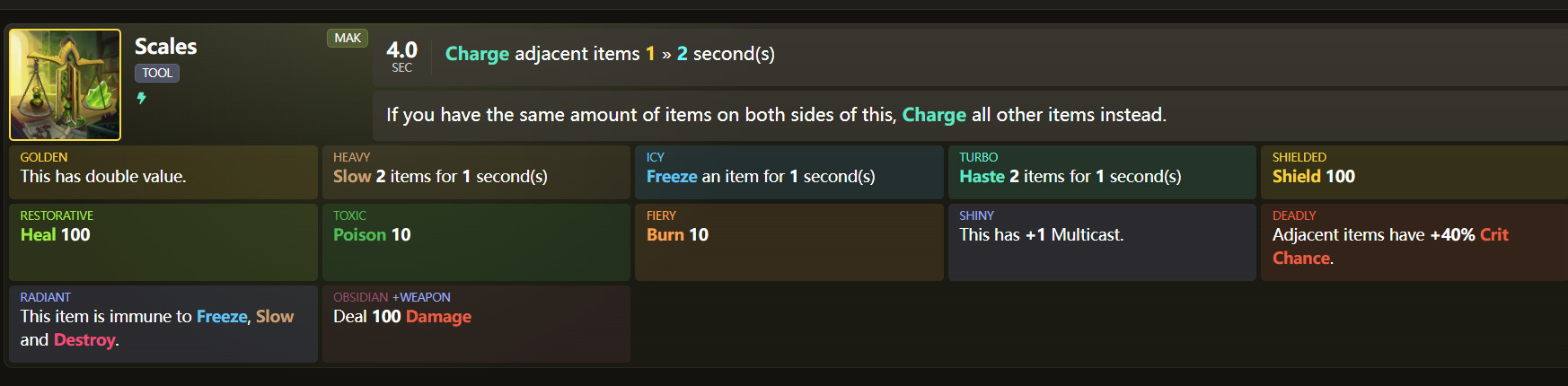Select the Shielded enchantment card
This screenshot has height=386, width=1568.
pyautogui.click(x=1414, y=171)
